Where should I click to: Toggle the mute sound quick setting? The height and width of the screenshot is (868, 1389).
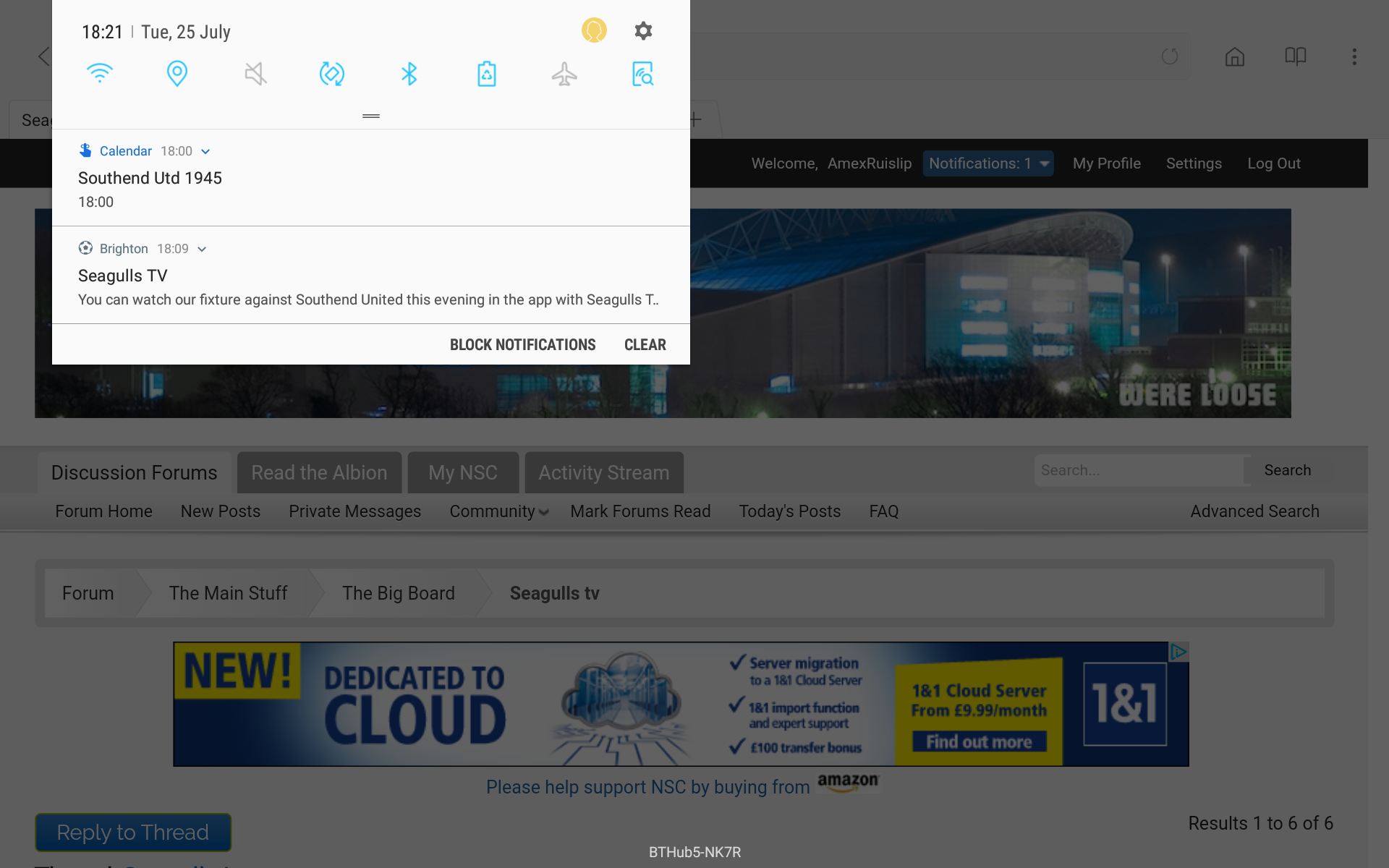pos(255,73)
